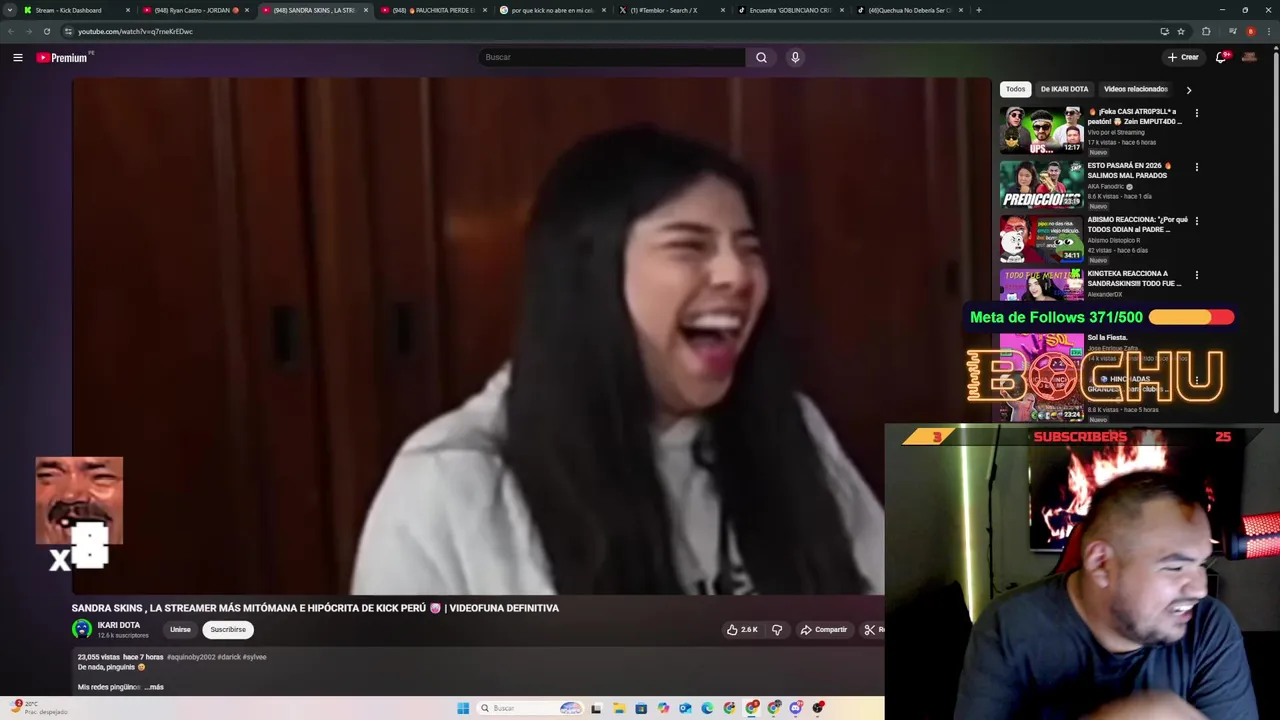Like the video (2.6 K)
Viewport: 1280px width, 720px height.
(x=742, y=630)
